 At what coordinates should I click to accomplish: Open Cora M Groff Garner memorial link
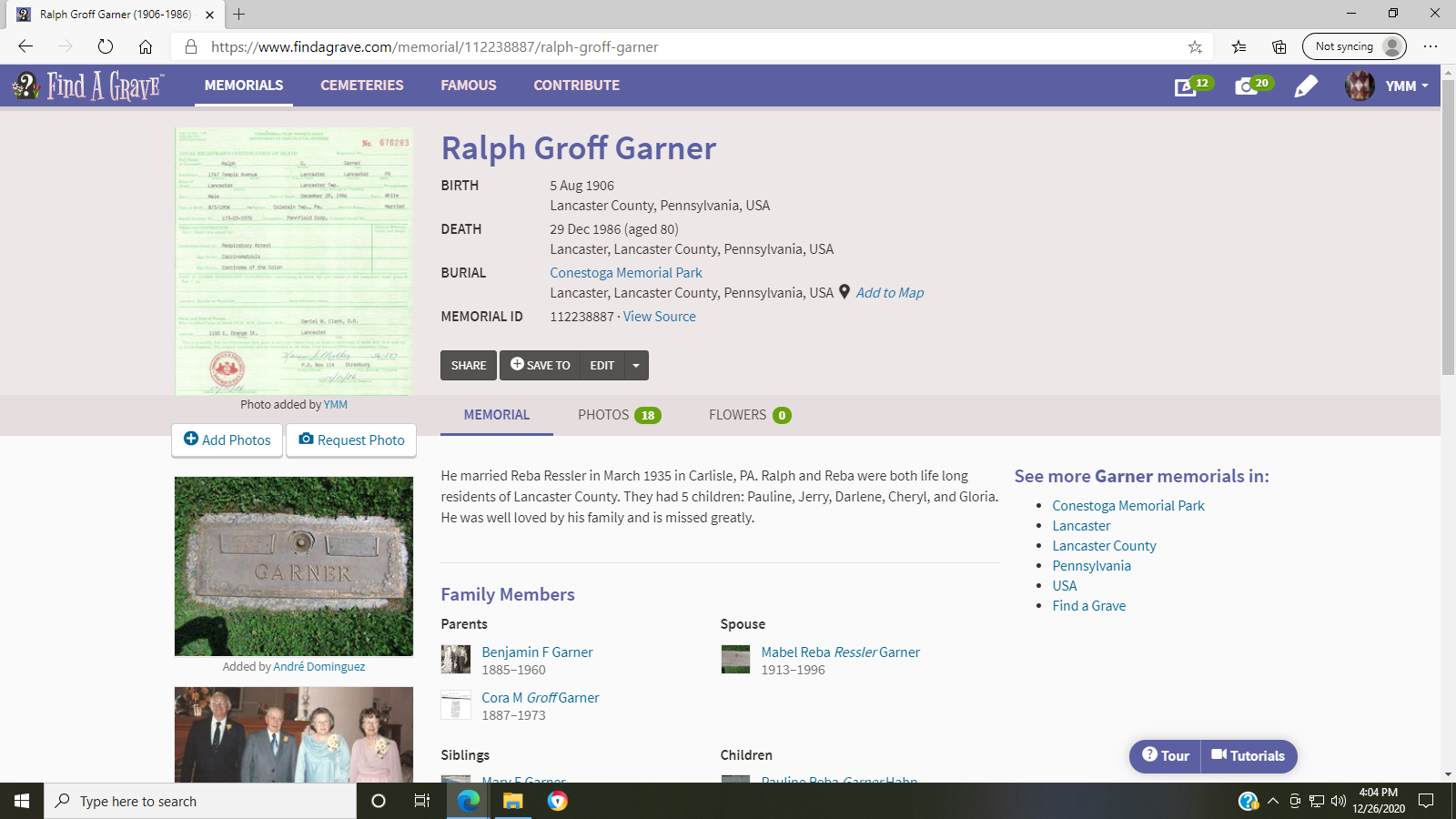point(541,697)
